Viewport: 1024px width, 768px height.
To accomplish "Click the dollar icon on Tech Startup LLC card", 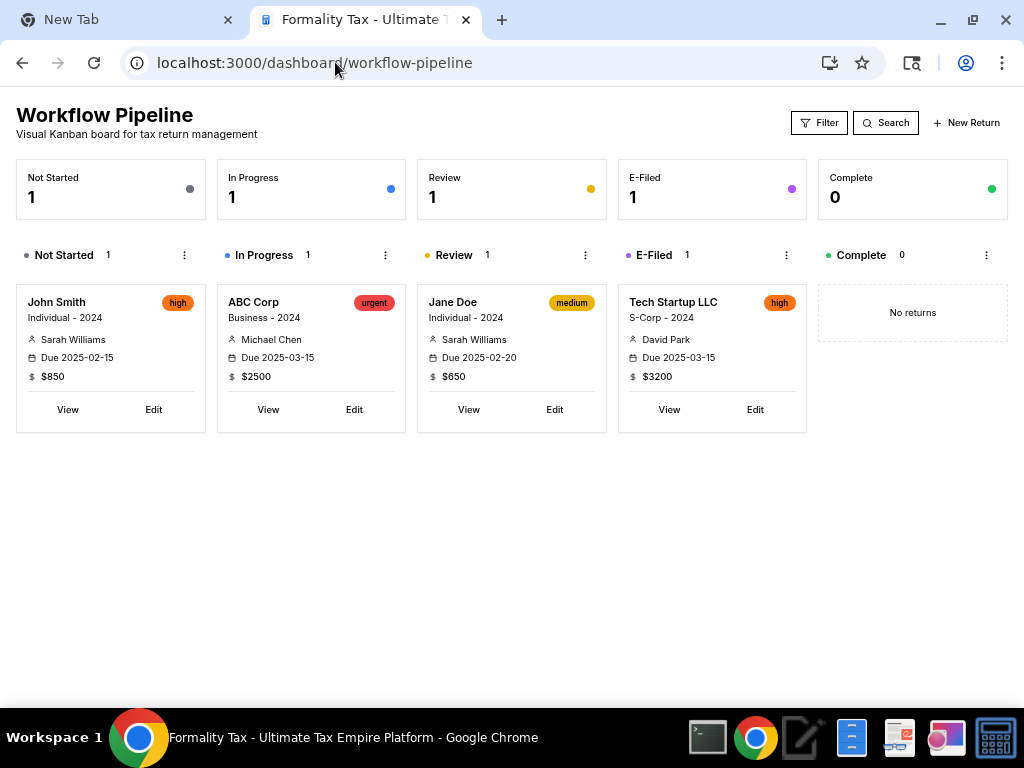I will point(632,377).
